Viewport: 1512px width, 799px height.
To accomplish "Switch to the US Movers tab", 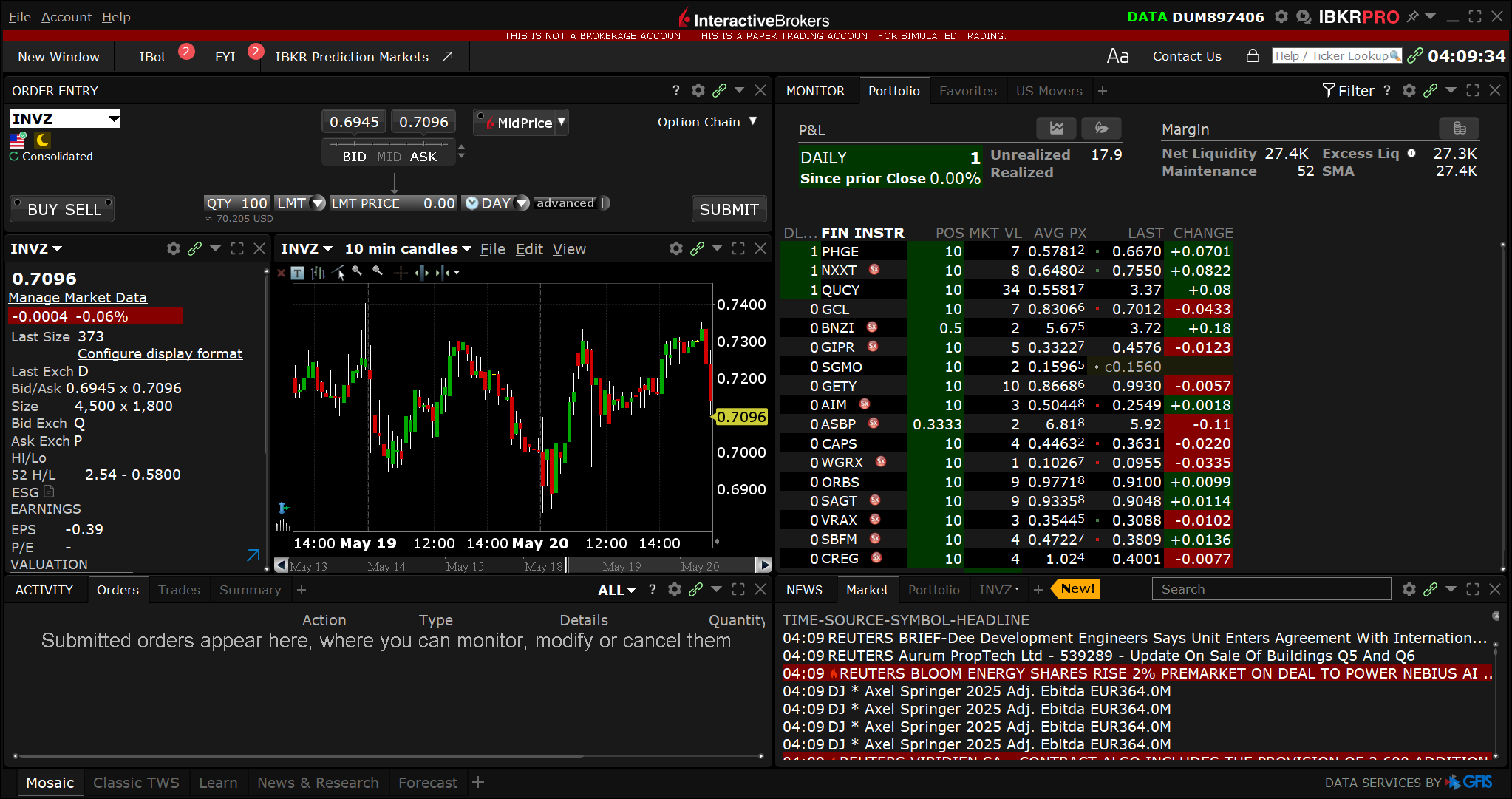I will [x=1049, y=91].
